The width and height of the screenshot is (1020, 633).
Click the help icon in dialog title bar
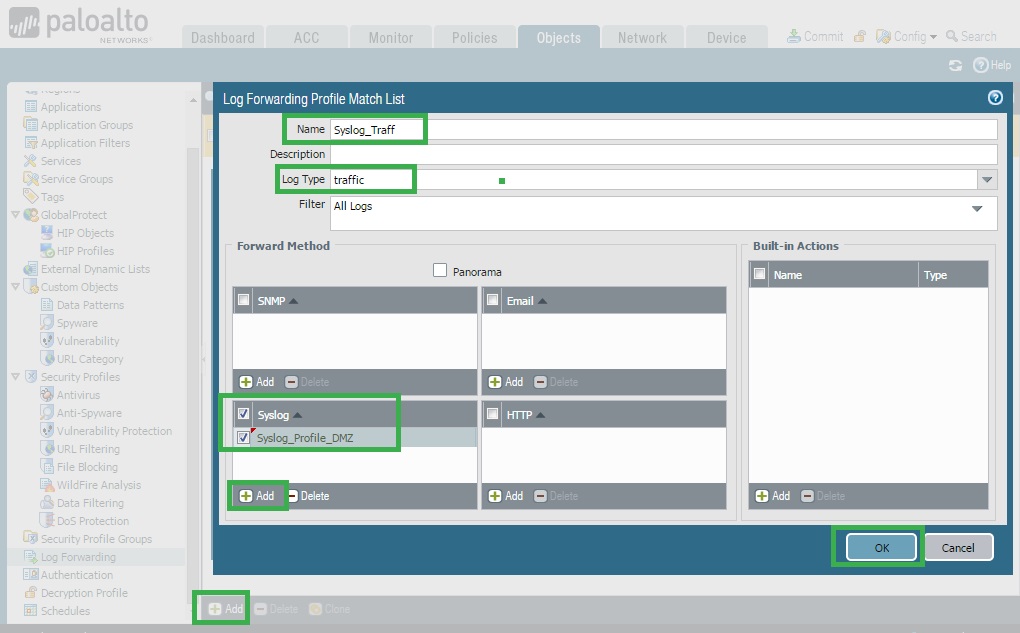point(994,98)
